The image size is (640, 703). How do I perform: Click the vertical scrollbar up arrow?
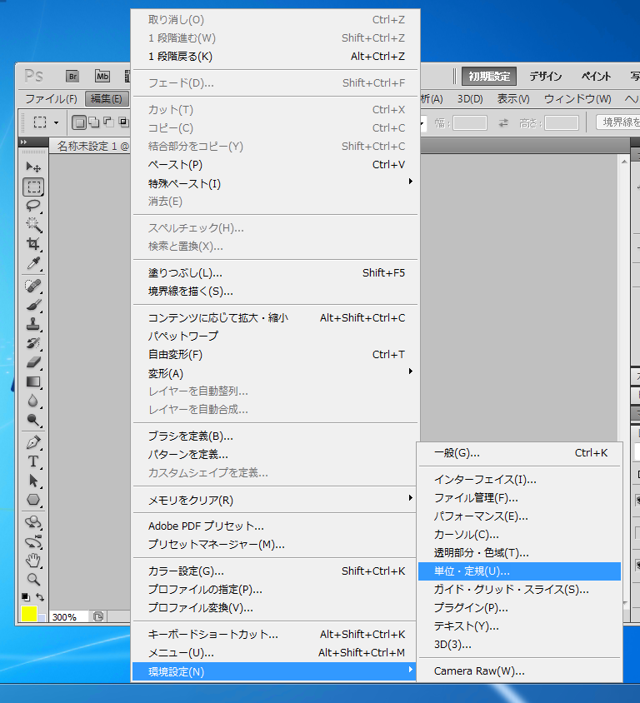coord(624,161)
